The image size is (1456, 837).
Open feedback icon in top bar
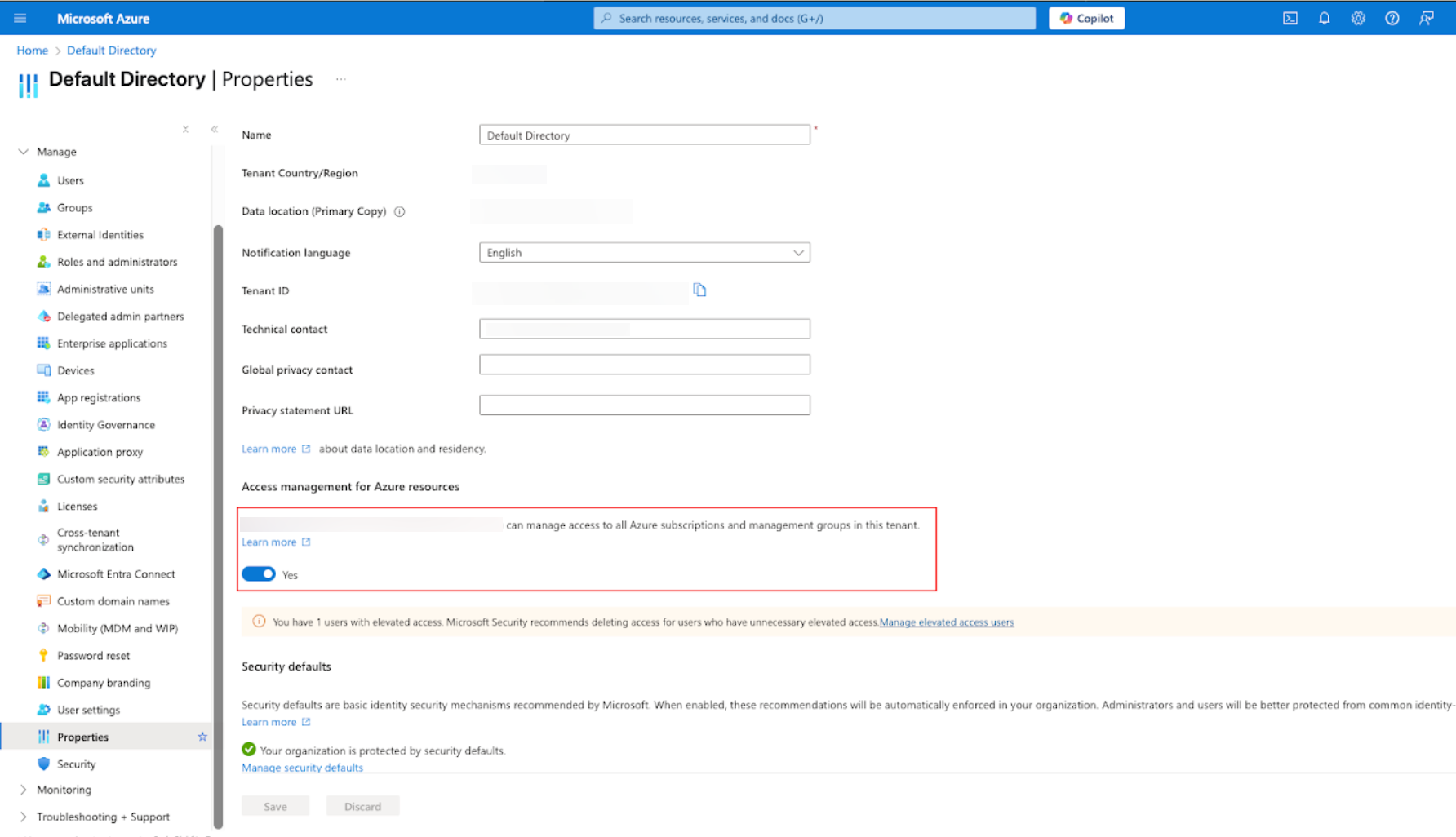[x=1427, y=18]
